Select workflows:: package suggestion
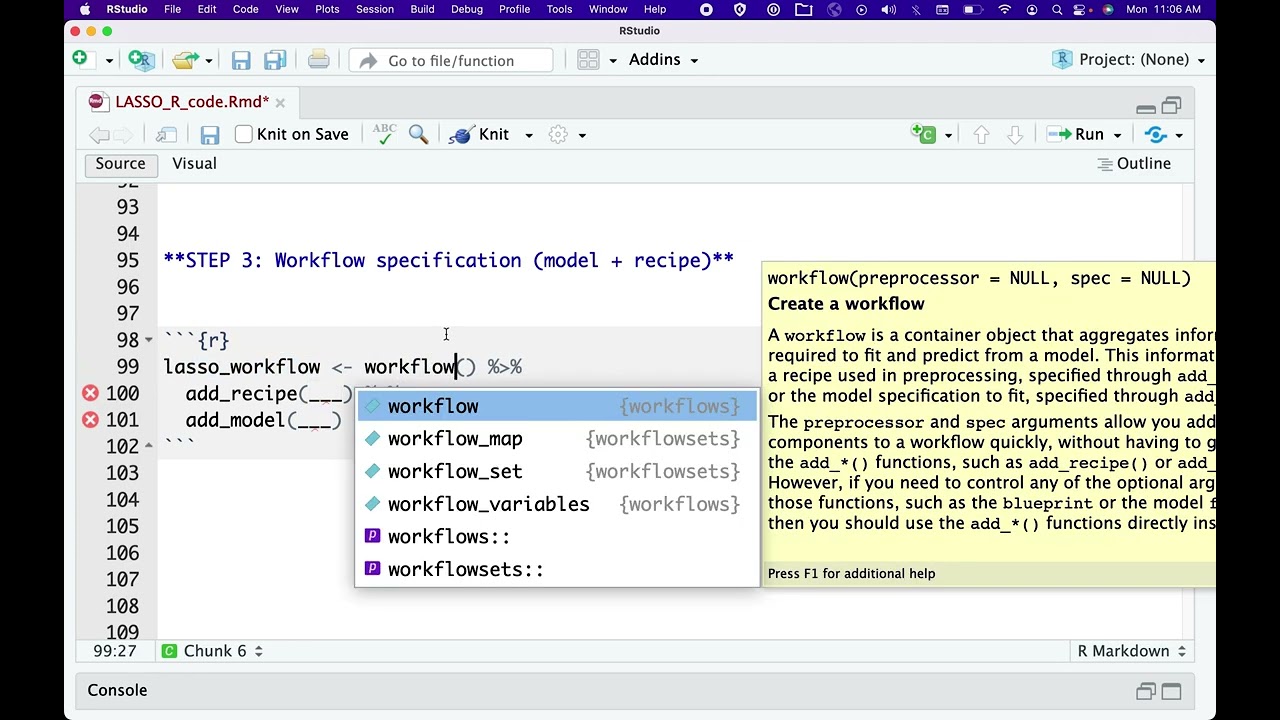Image resolution: width=1280 pixels, height=720 pixels. (557, 537)
